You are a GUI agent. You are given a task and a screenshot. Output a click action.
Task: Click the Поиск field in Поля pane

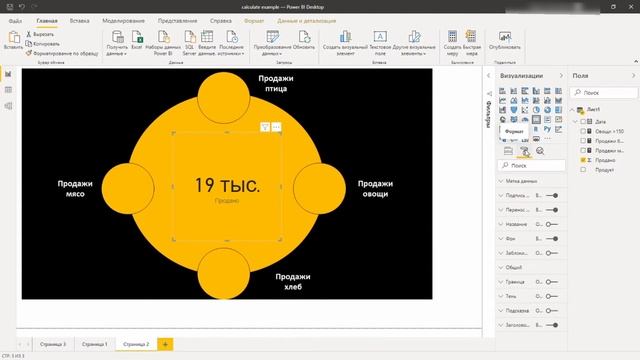point(604,93)
